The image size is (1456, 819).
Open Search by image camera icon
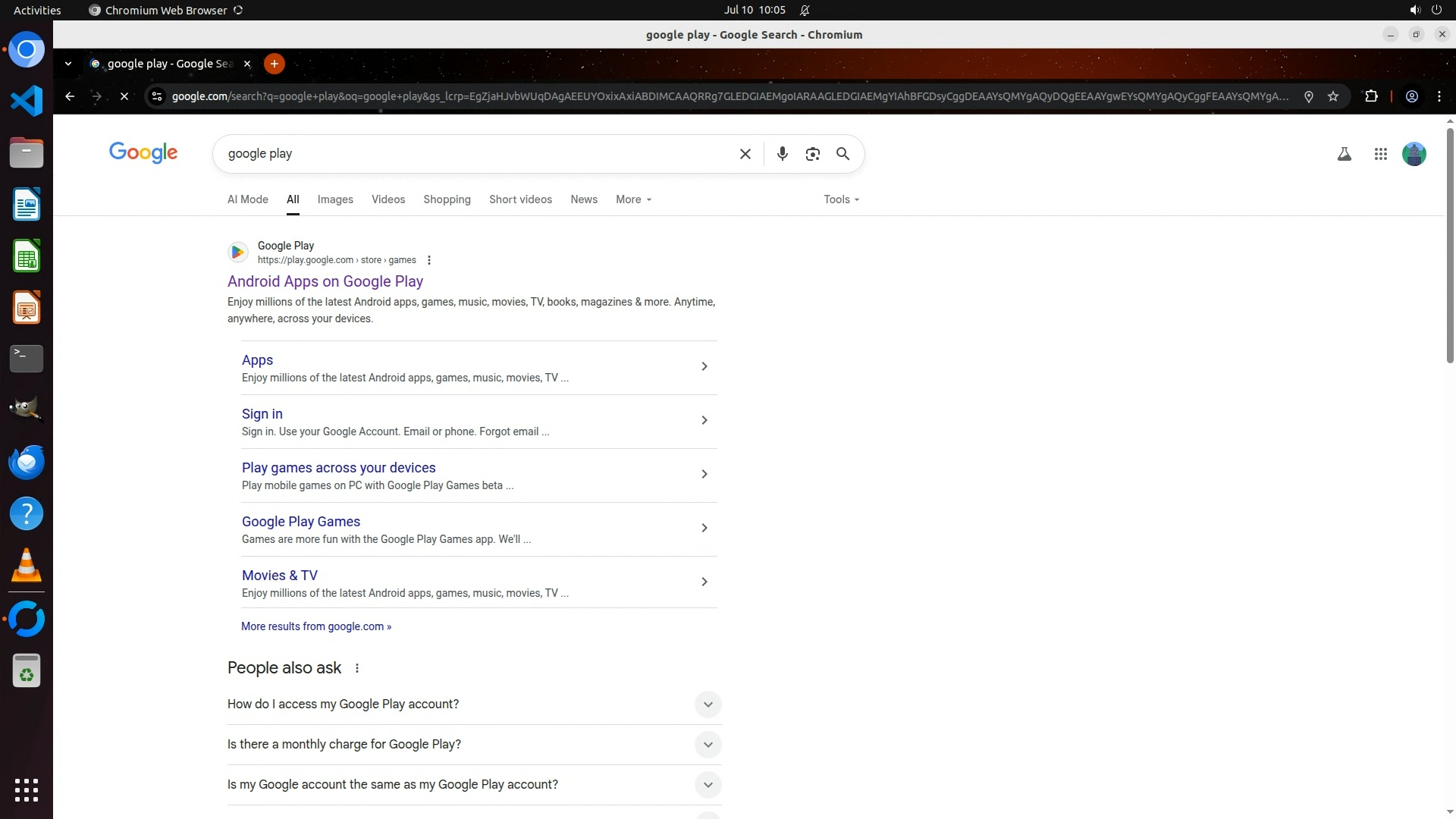[812, 154]
